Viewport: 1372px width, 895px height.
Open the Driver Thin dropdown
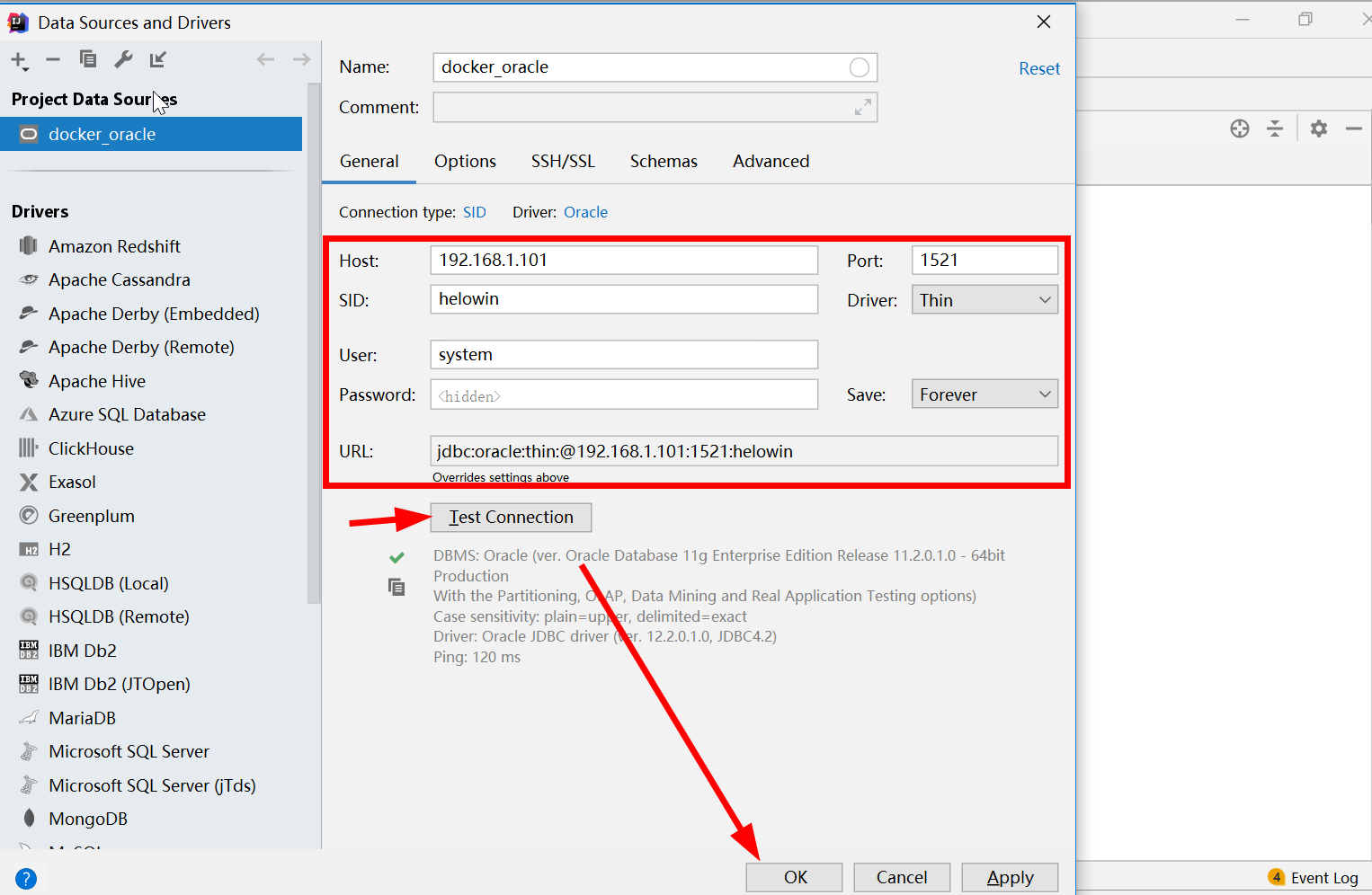pyautogui.click(x=984, y=300)
